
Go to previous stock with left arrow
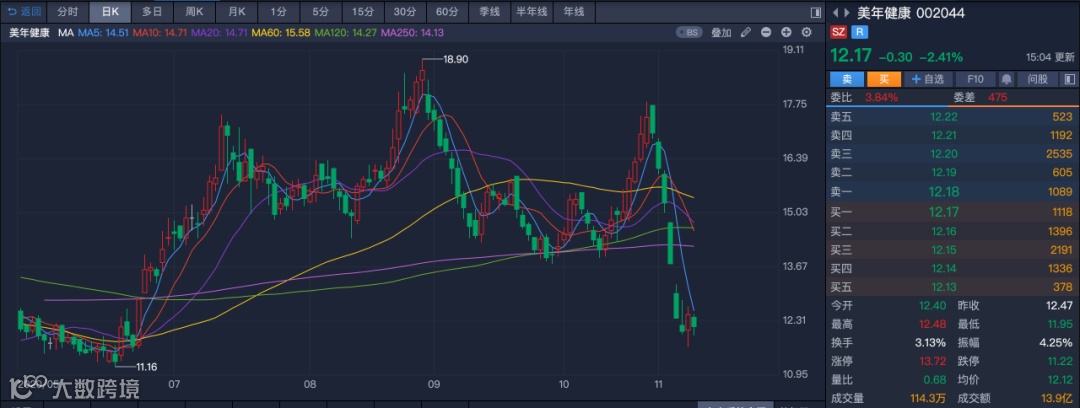(835, 12)
